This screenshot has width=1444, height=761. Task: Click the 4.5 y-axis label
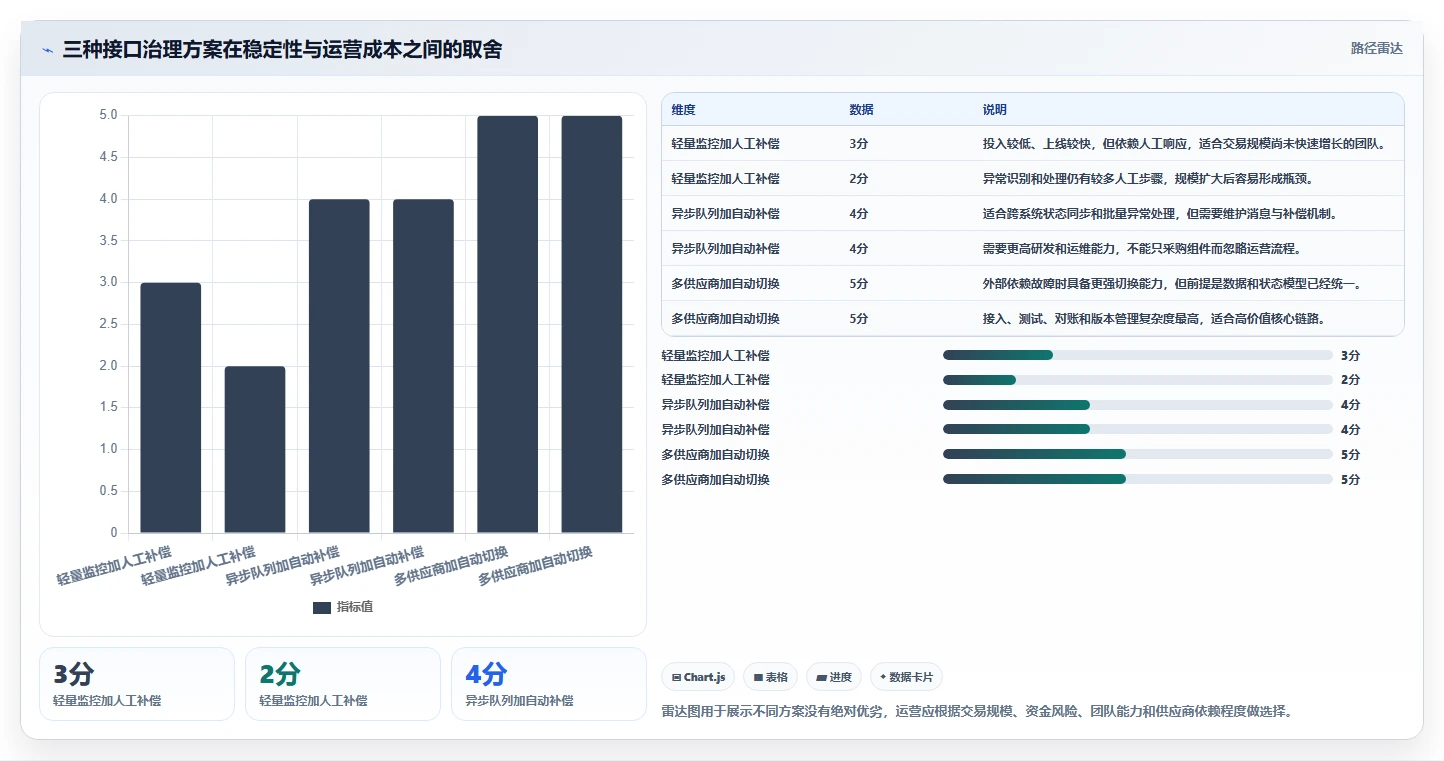(108, 157)
